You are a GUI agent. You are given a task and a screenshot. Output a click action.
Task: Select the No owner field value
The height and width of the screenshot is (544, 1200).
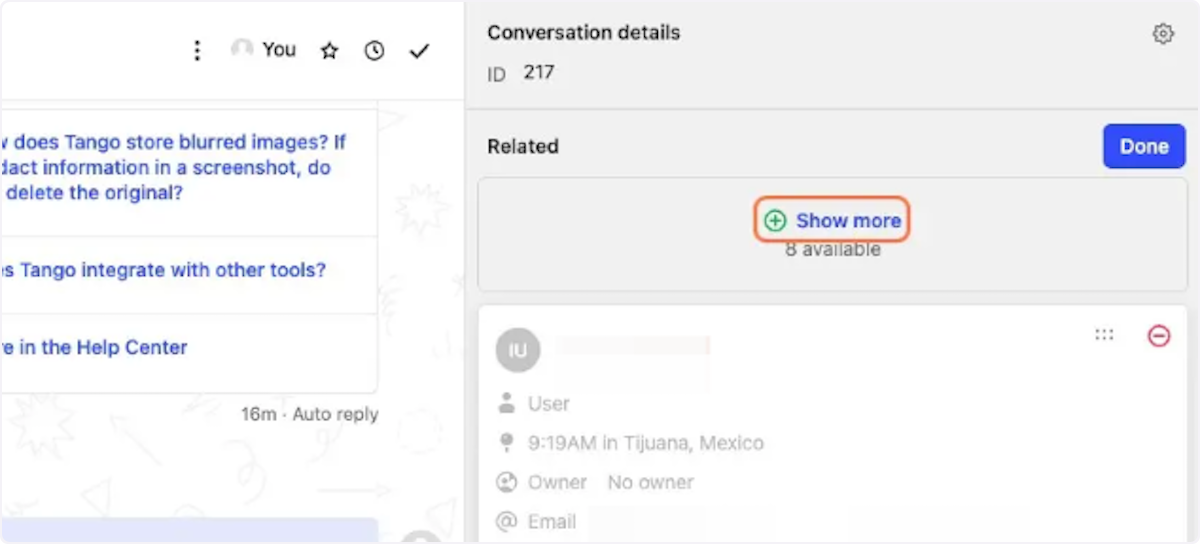pos(650,482)
